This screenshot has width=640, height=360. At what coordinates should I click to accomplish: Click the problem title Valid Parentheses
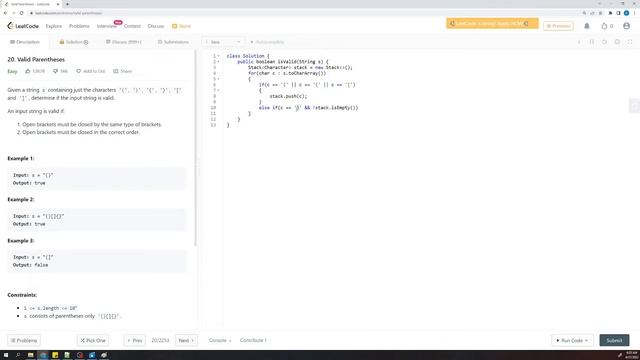[36, 59]
